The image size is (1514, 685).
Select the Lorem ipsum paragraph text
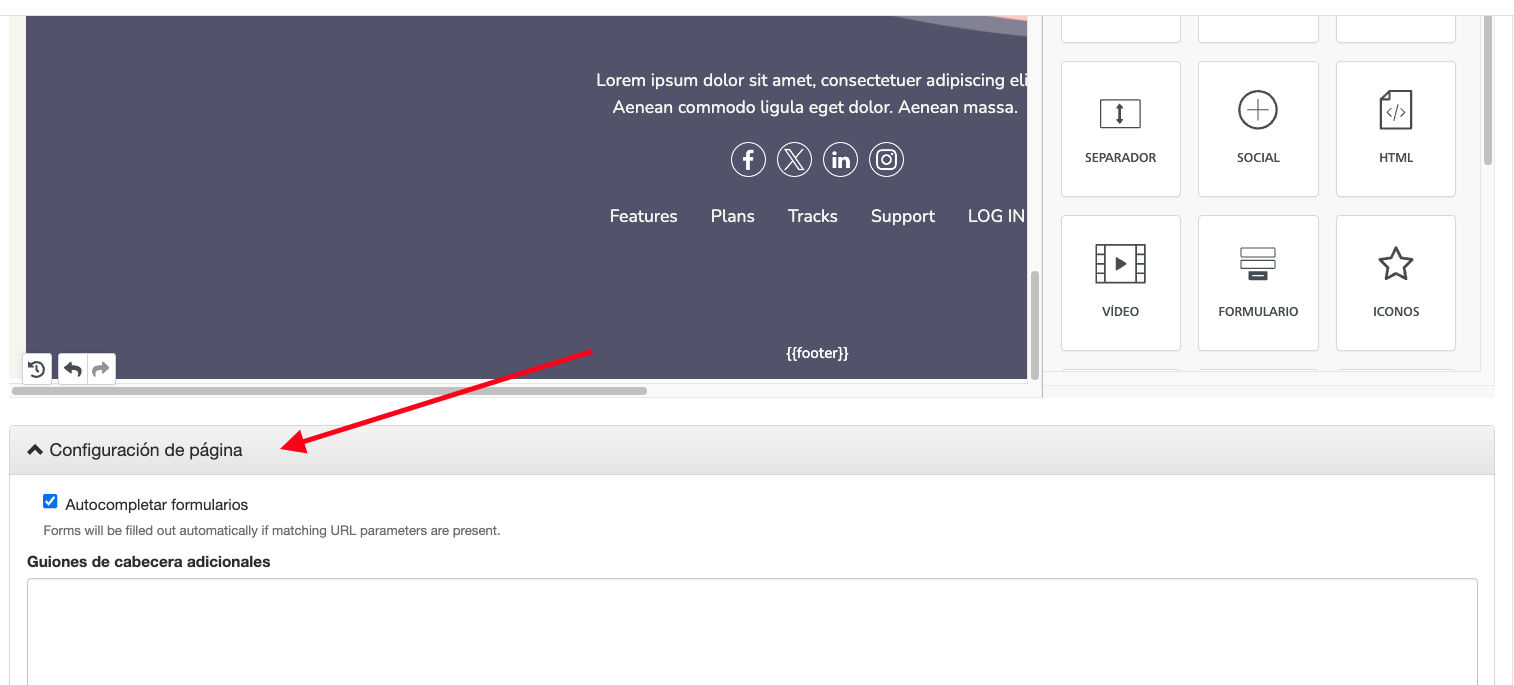pyautogui.click(x=812, y=94)
